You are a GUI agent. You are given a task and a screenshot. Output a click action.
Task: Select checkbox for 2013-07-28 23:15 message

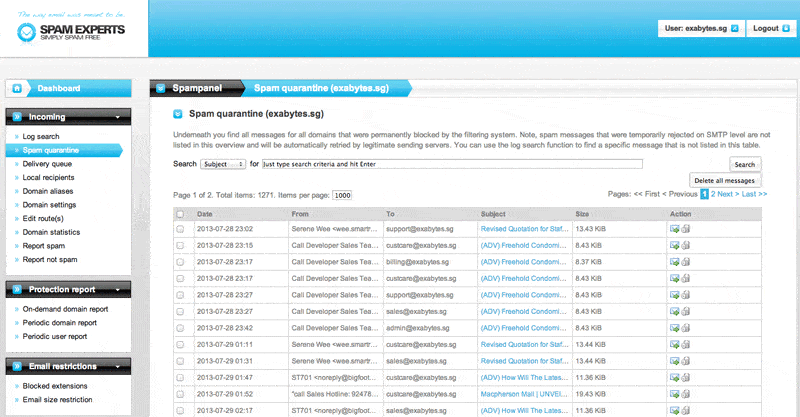coord(180,246)
